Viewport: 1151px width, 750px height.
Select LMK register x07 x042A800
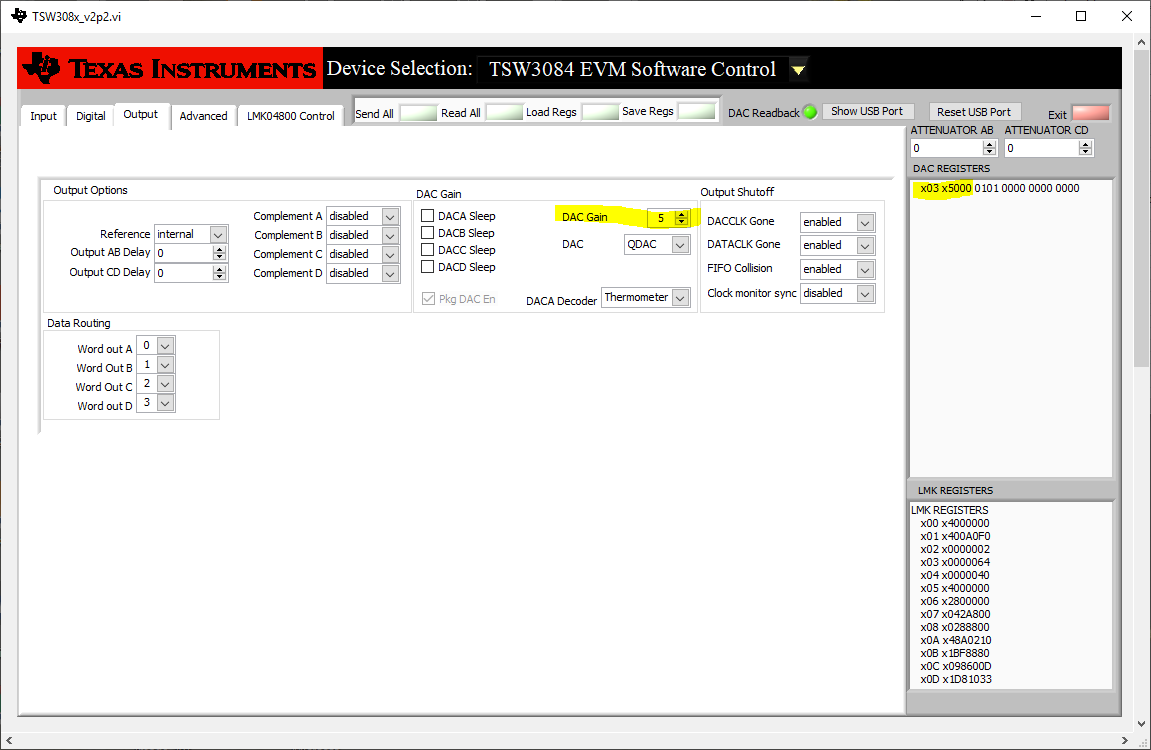click(x=955, y=614)
